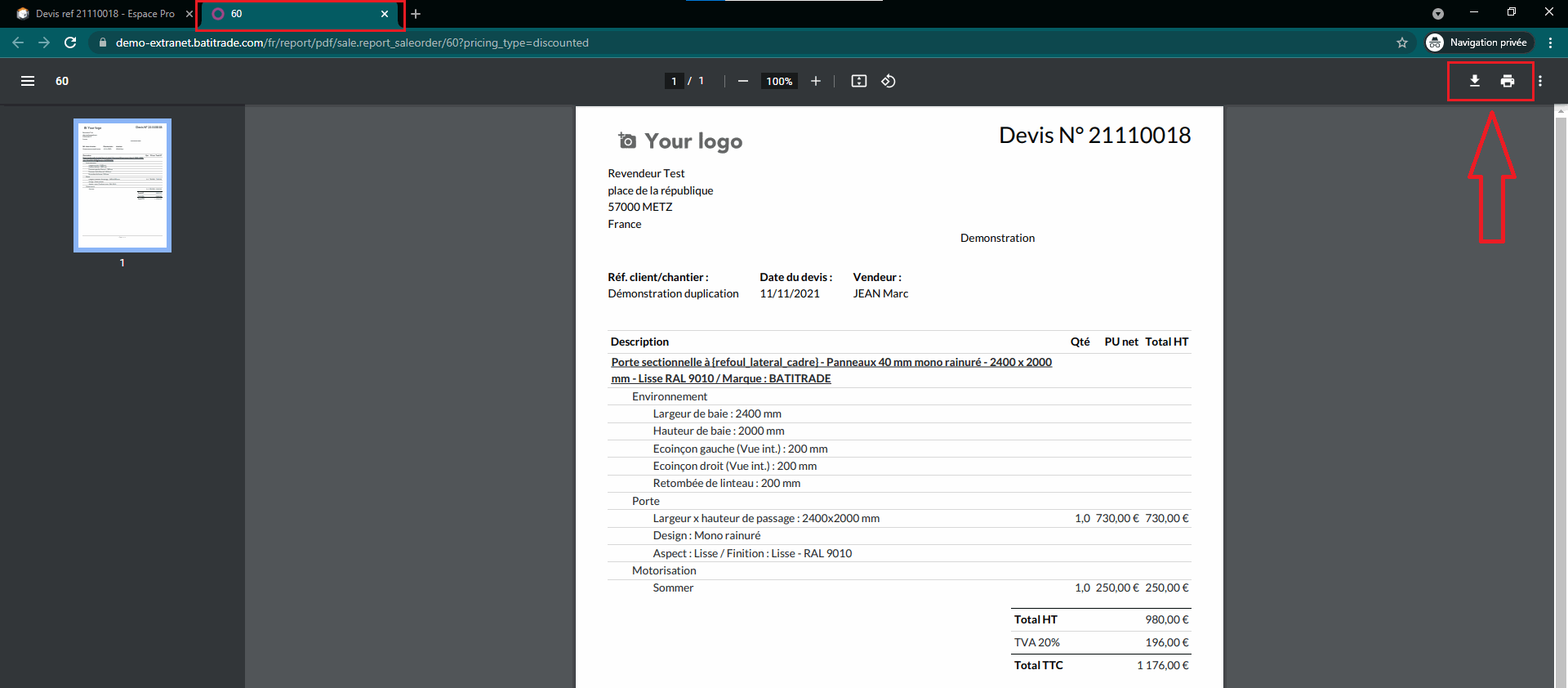Click vendor name 'JEAN Marc'
The image size is (1568, 688).
tap(880, 293)
